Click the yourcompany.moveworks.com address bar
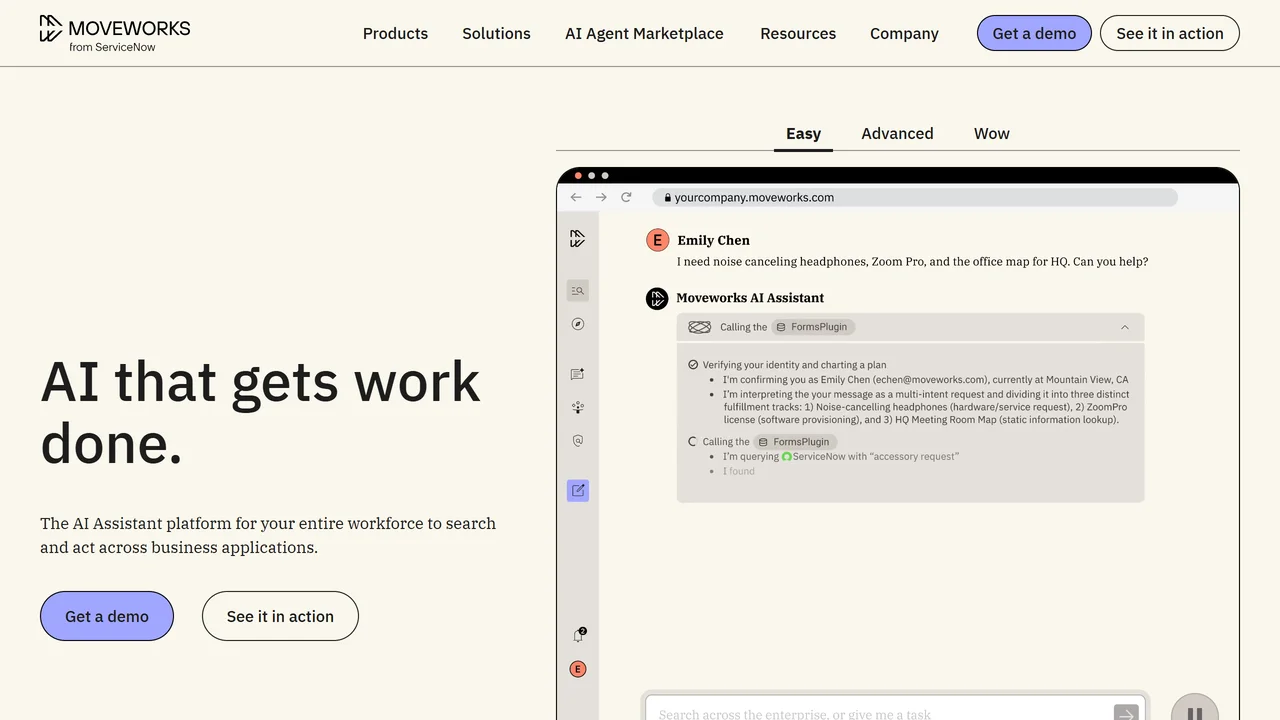The height and width of the screenshot is (720, 1280). [x=915, y=198]
